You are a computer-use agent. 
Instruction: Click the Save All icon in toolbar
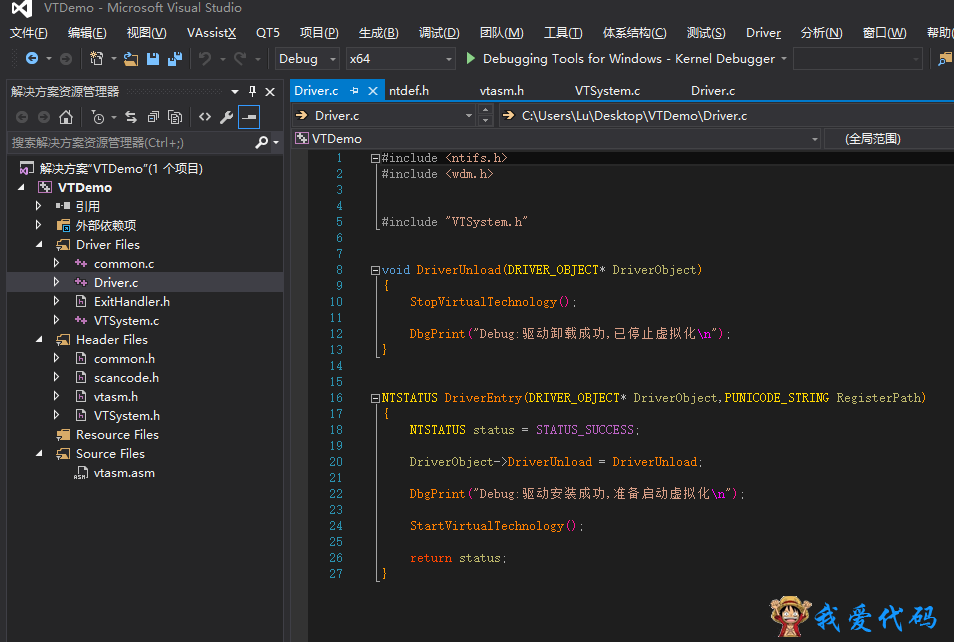pos(175,58)
